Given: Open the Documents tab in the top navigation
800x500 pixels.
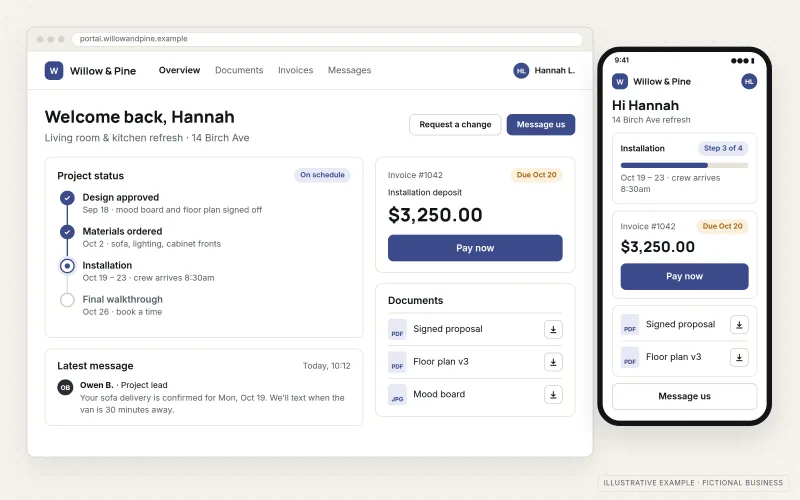Looking at the screenshot, I should point(239,70).
